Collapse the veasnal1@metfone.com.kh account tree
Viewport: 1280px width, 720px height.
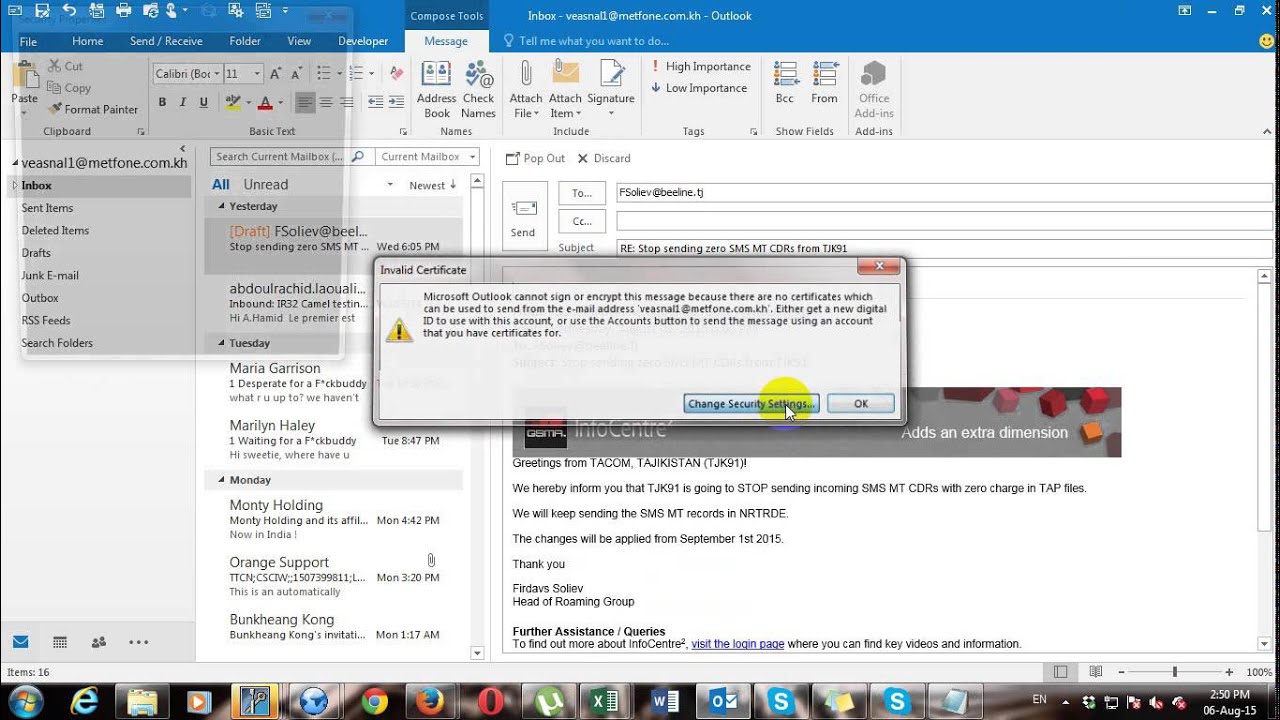pos(14,163)
